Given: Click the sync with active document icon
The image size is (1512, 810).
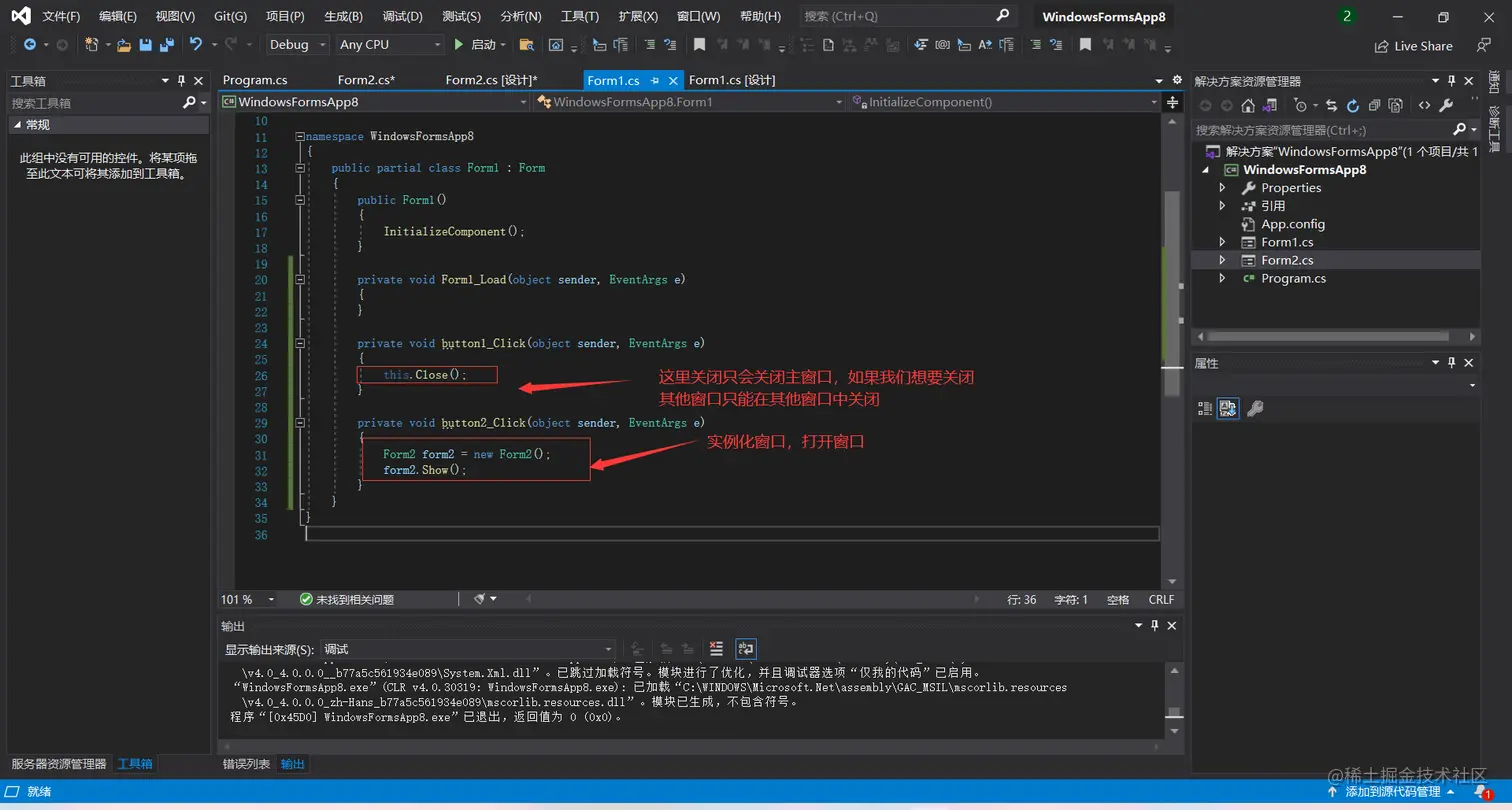Looking at the screenshot, I should (1332, 105).
